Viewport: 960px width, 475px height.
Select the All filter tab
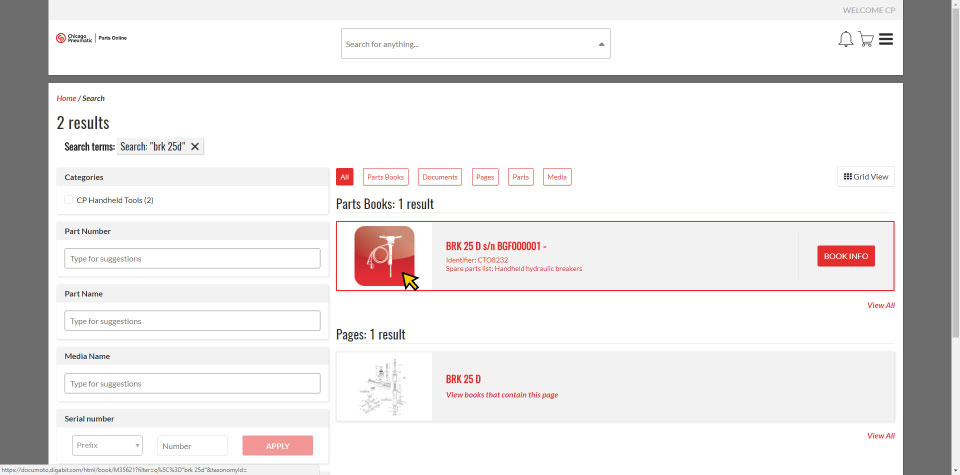coord(345,177)
